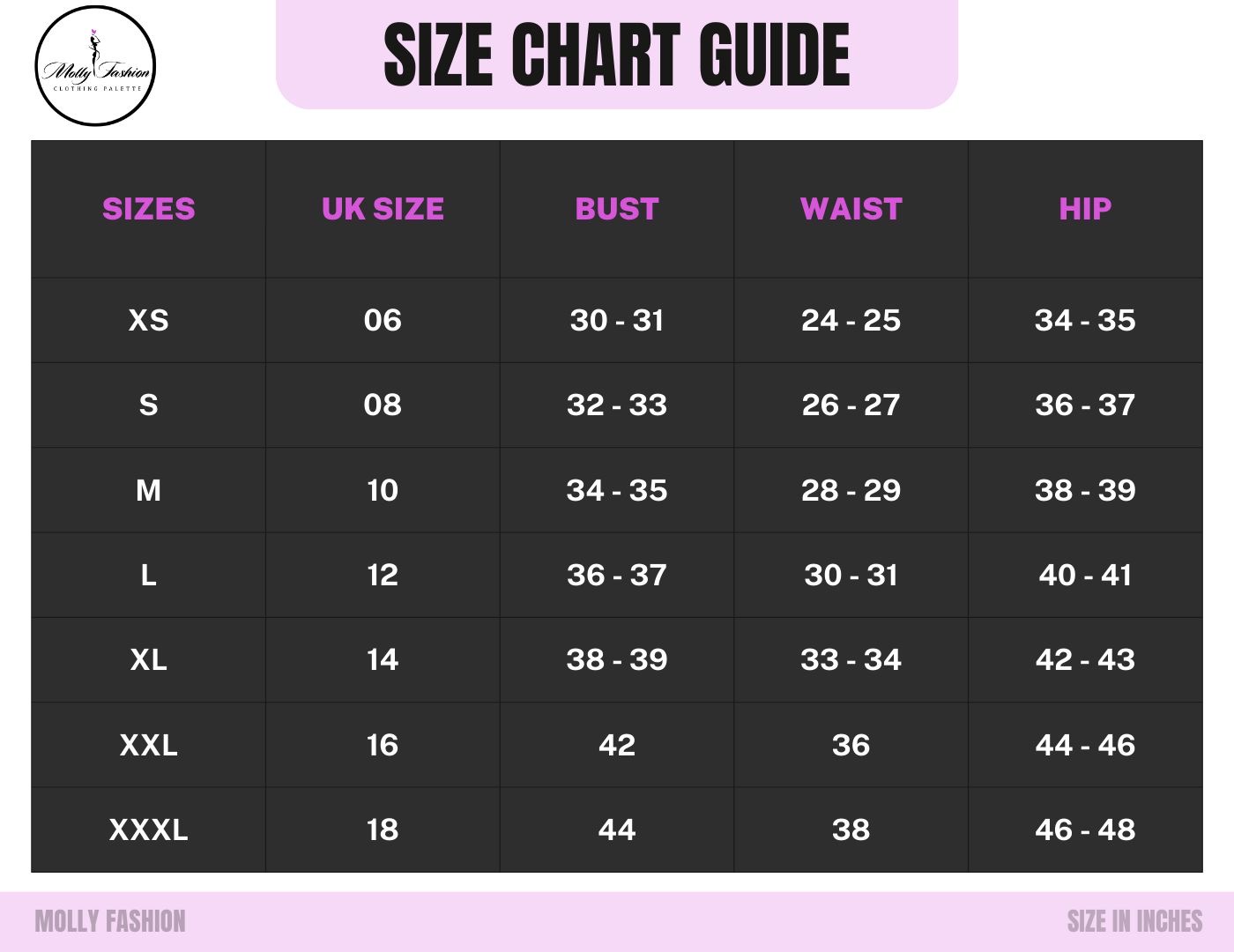Image resolution: width=1234 pixels, height=952 pixels.
Task: Select the UK SIZE column header
Action: (383, 209)
